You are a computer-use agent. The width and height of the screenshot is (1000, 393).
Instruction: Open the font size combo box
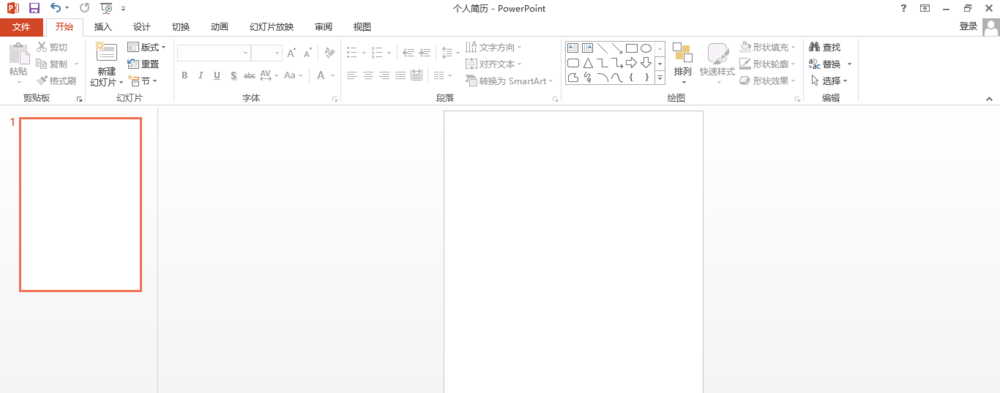click(x=267, y=53)
